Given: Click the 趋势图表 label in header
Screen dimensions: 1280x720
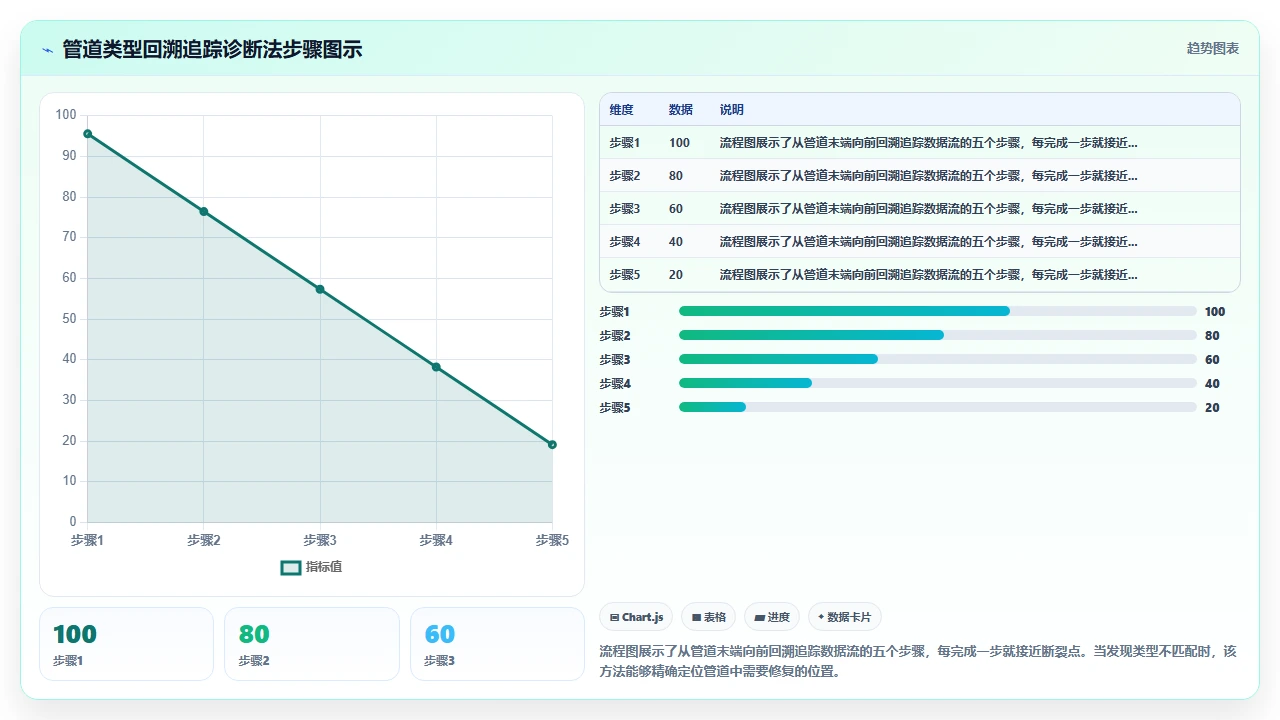Looking at the screenshot, I should (x=1213, y=48).
